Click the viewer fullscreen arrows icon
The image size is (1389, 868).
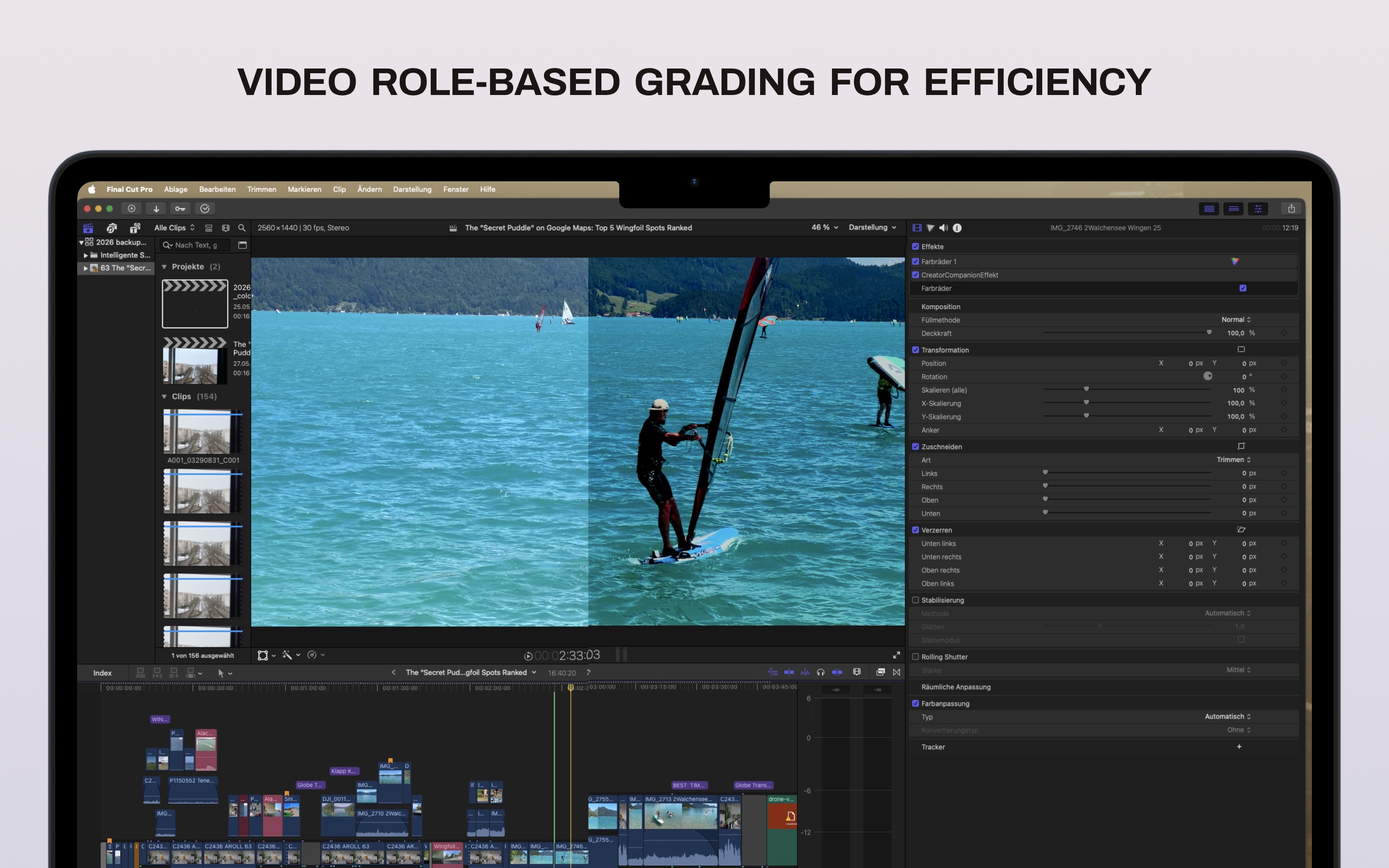pos(896,655)
